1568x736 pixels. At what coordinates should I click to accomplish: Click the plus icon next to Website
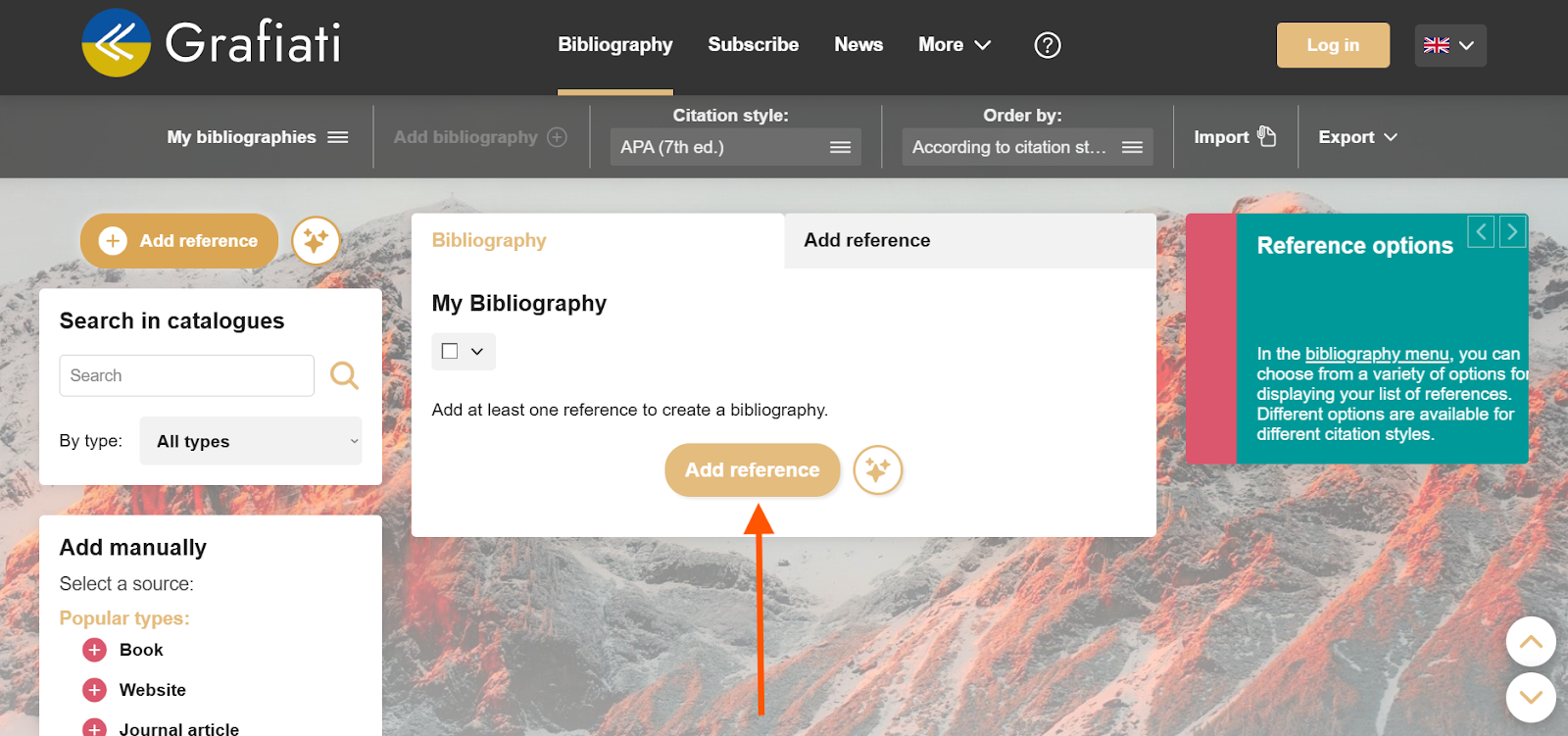point(93,689)
